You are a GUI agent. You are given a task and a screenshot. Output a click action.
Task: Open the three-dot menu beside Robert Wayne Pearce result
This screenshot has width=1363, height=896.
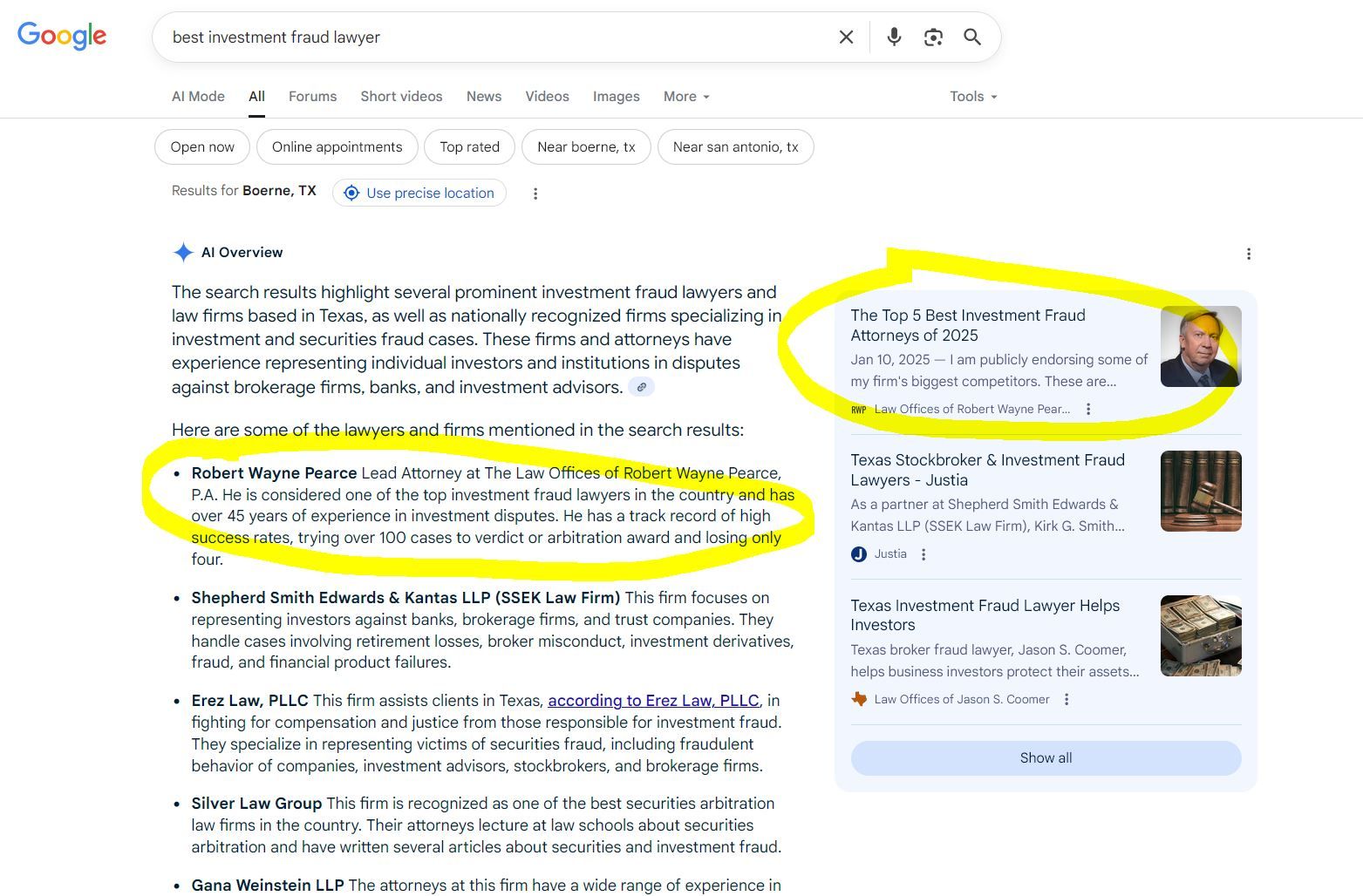tap(1087, 408)
